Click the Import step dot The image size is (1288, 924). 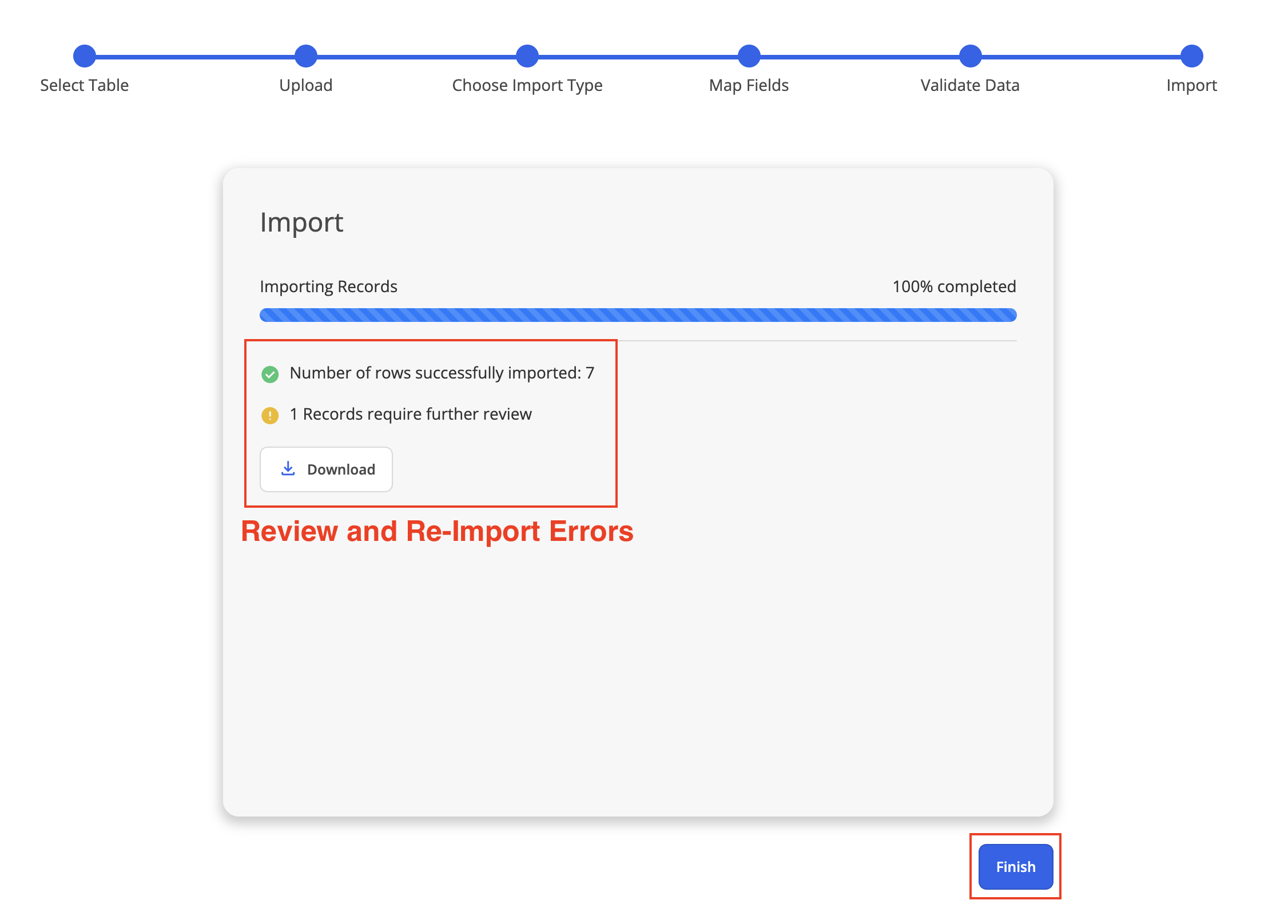coord(1192,56)
